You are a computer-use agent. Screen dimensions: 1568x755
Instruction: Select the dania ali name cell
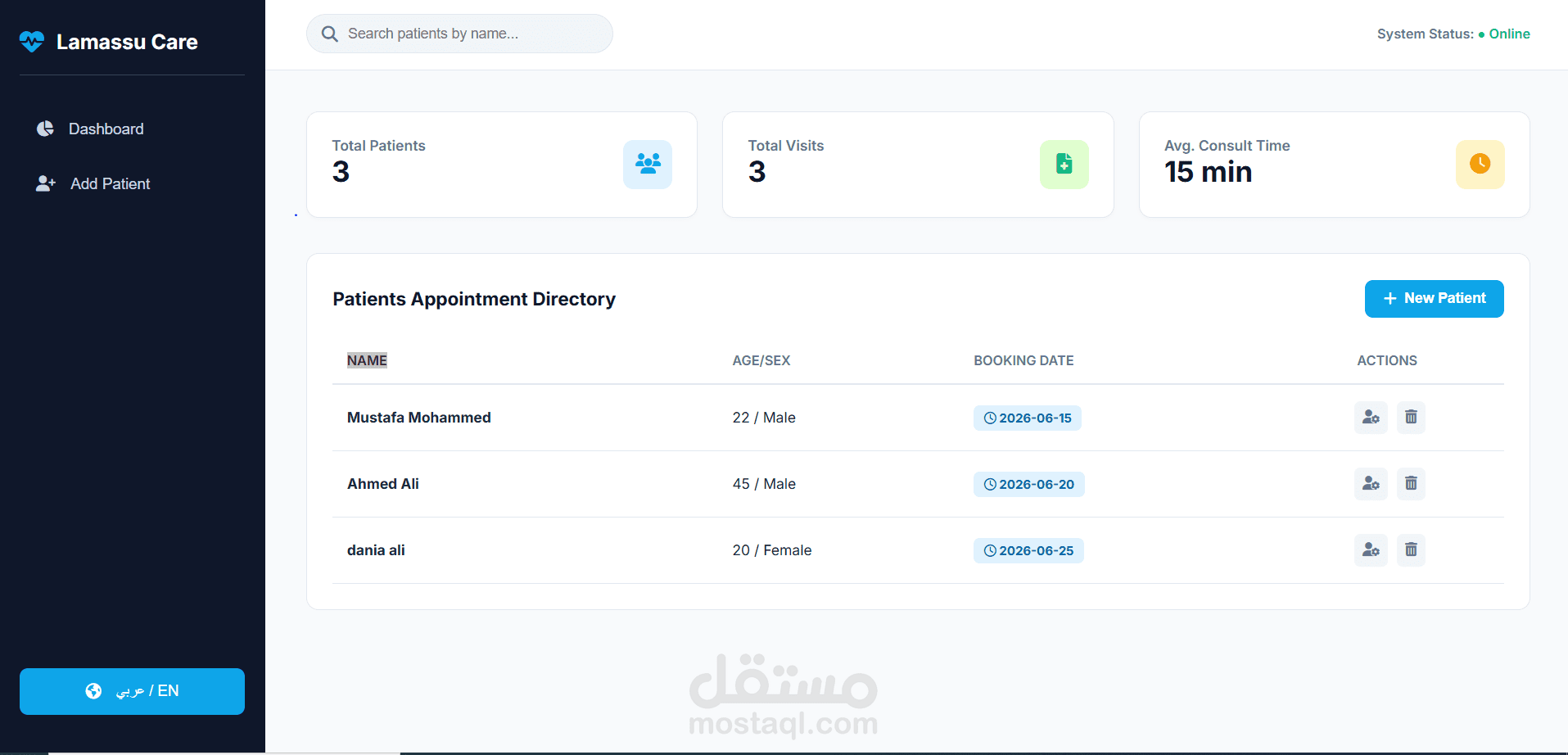376,550
